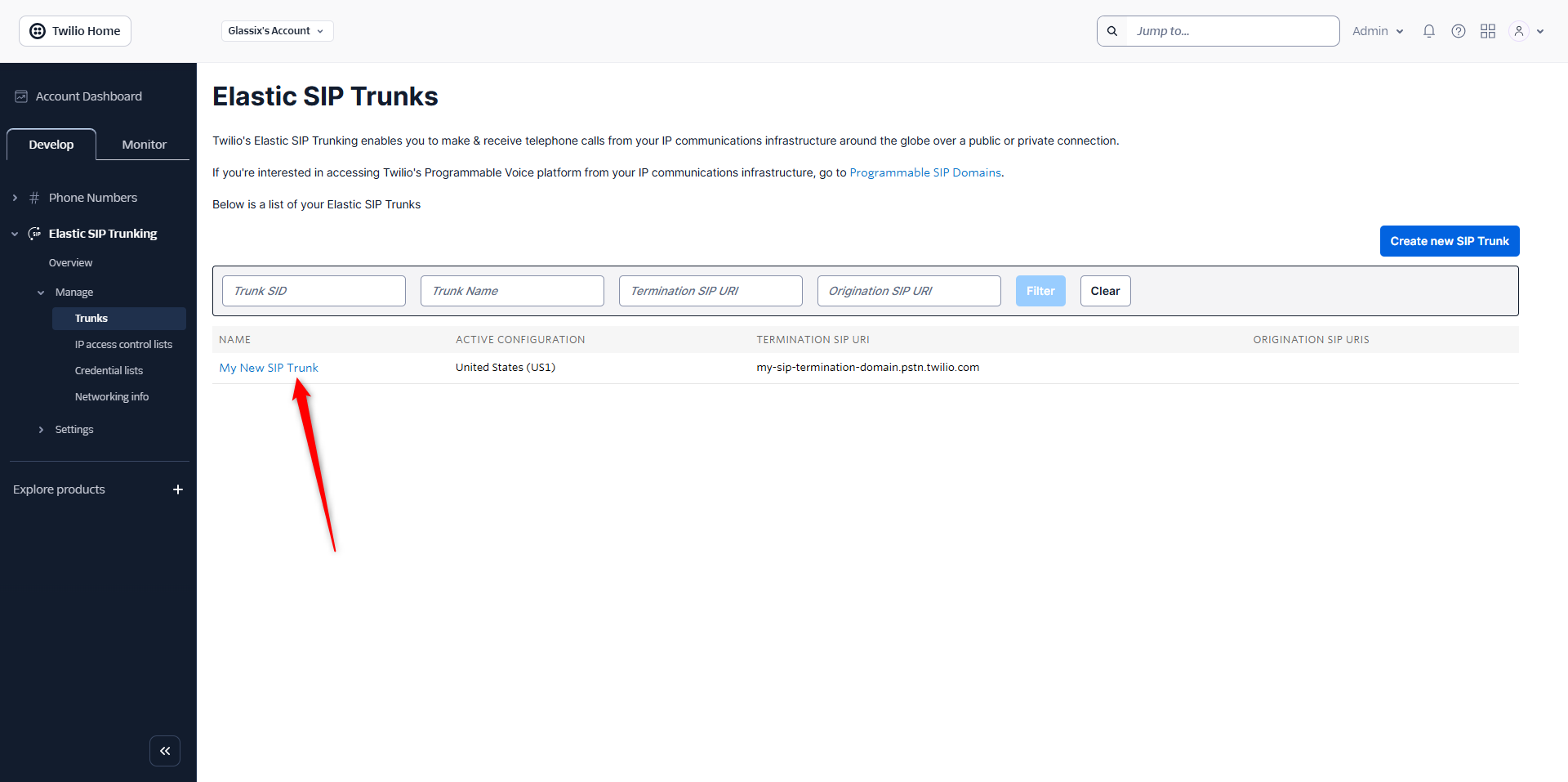Image resolution: width=1568 pixels, height=782 pixels.
Task: Click the United States (US1) cell
Action: 506,368
